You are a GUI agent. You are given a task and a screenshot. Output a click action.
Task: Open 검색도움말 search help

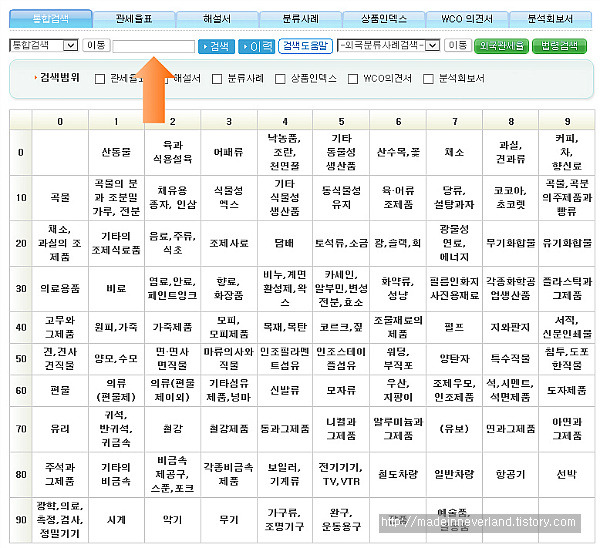[305, 46]
